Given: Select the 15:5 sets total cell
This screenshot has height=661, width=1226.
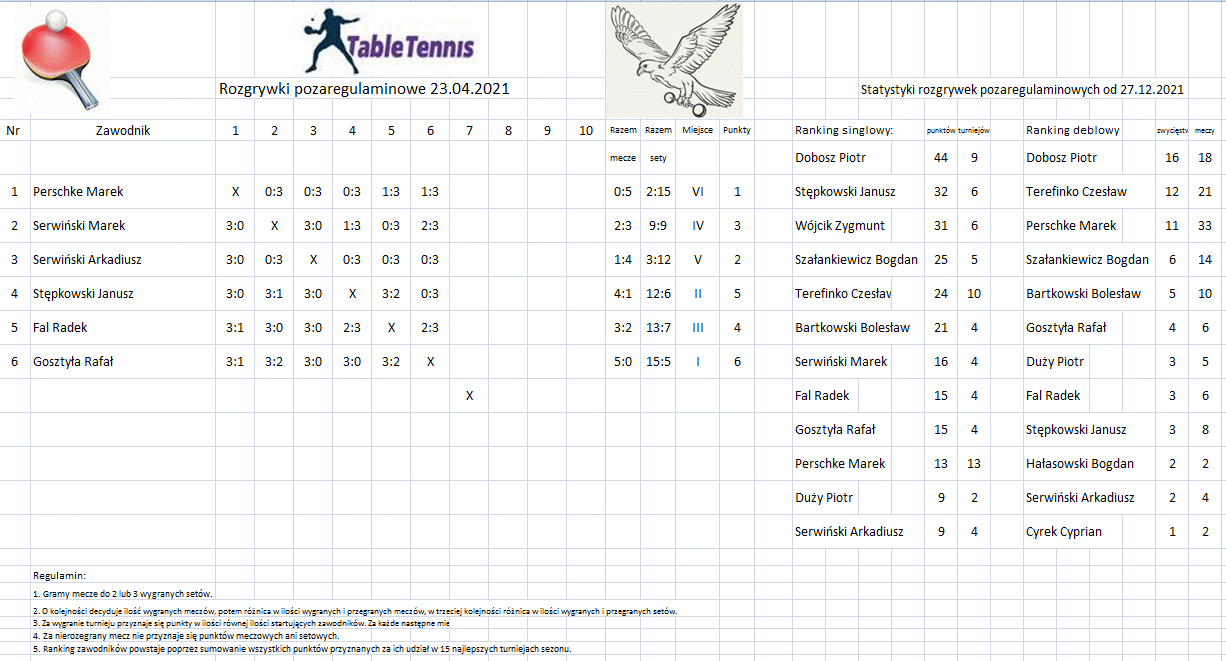Looking at the screenshot, I should pyautogui.click(x=659, y=361).
